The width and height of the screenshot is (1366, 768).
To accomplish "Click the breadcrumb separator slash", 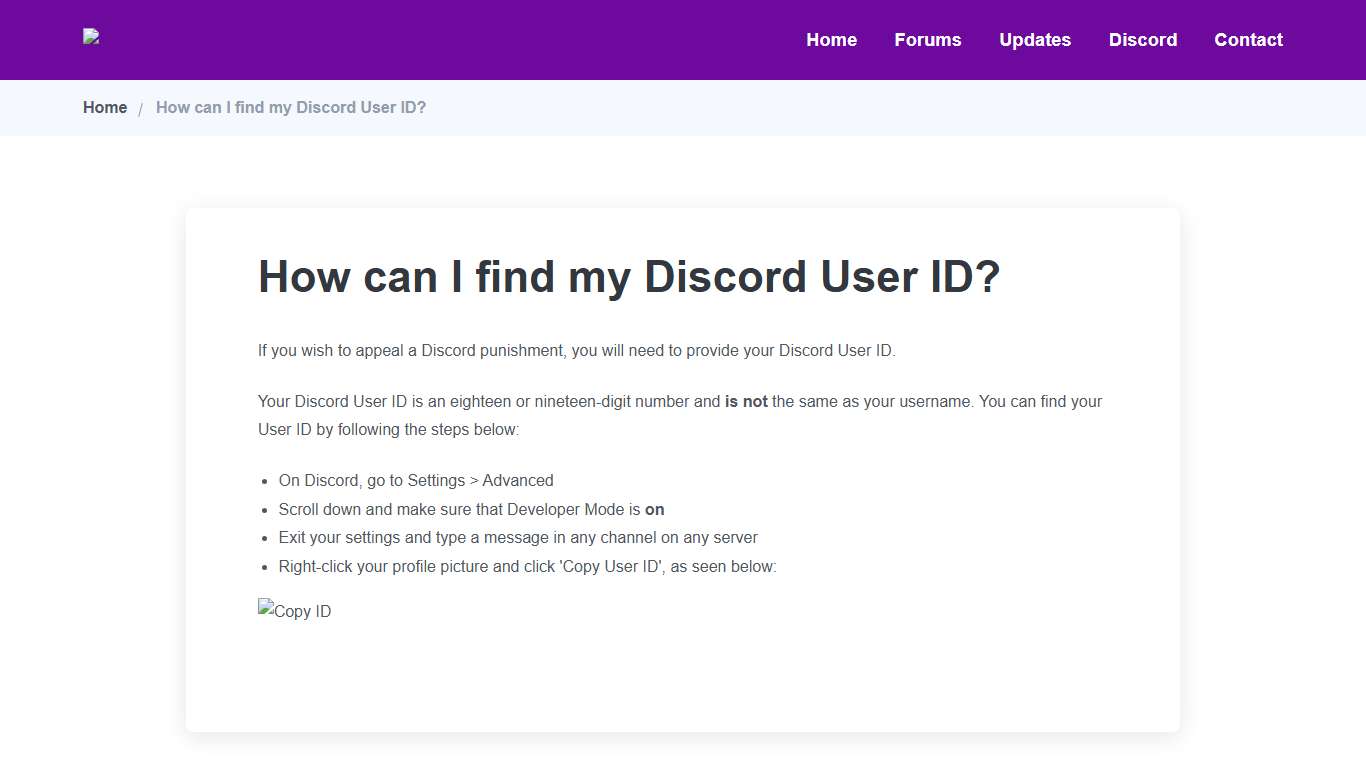I will click(141, 107).
